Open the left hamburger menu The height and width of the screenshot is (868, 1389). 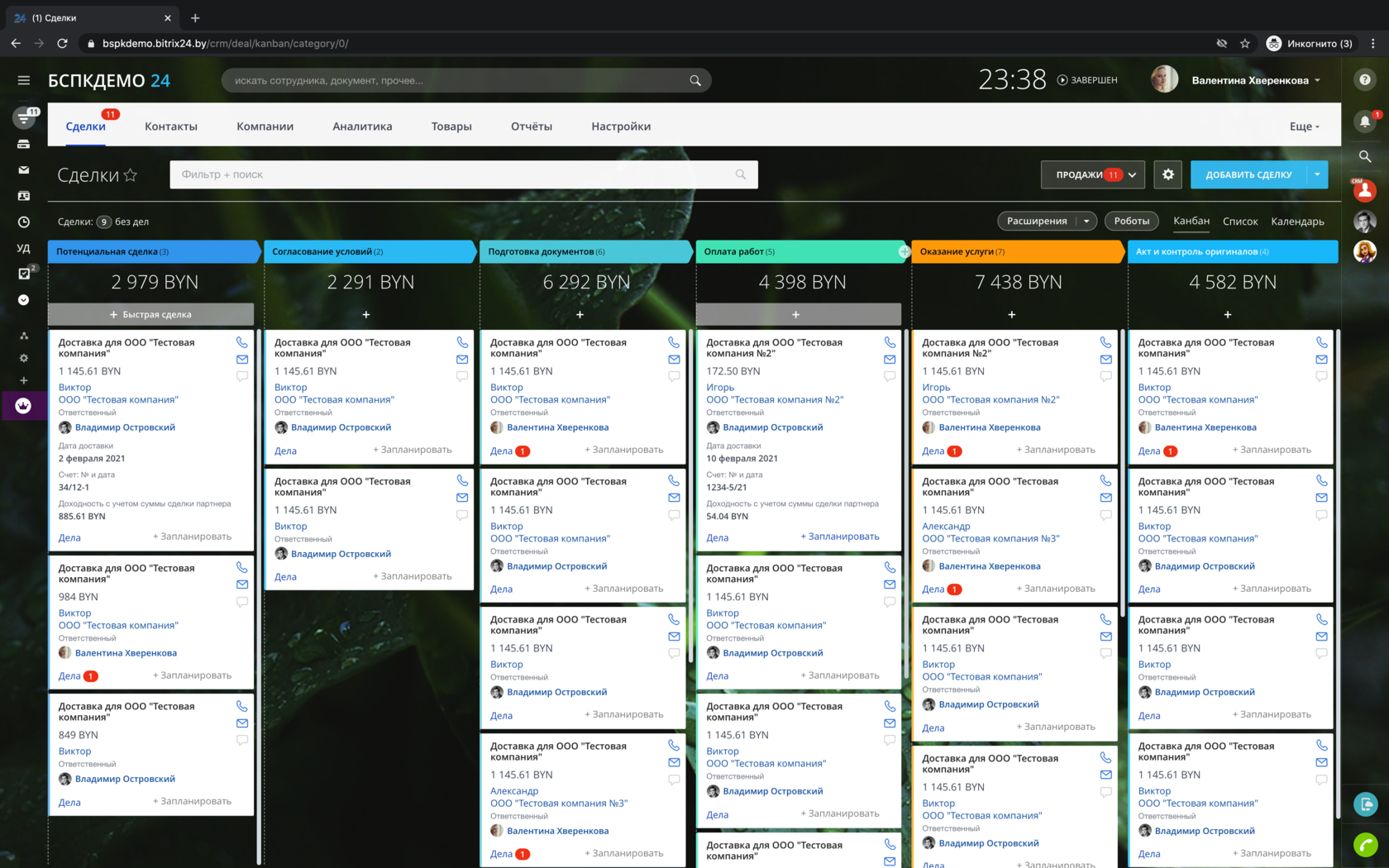[x=23, y=80]
